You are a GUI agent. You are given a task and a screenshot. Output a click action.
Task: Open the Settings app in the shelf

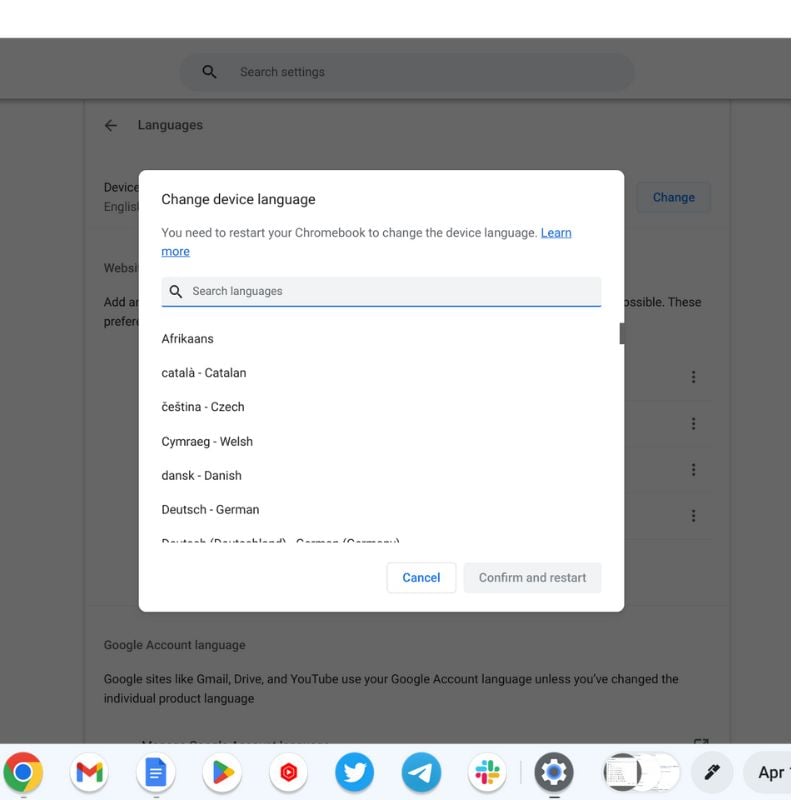(554, 772)
